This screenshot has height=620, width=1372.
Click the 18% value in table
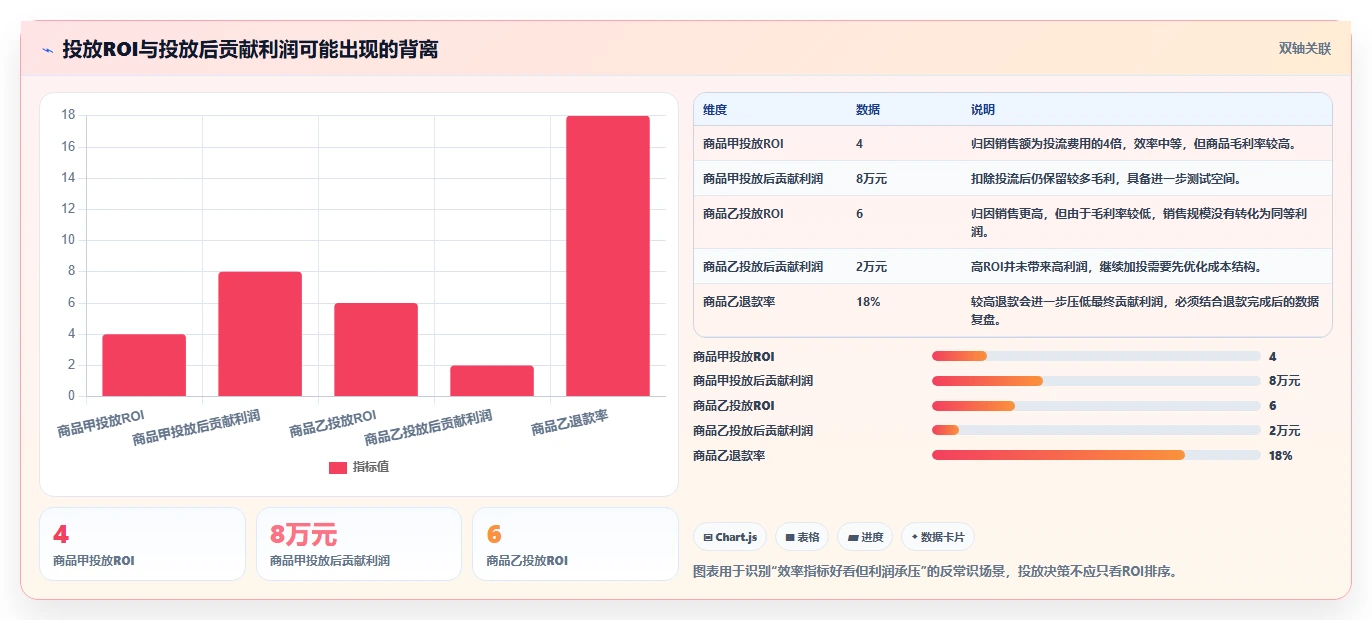868,302
